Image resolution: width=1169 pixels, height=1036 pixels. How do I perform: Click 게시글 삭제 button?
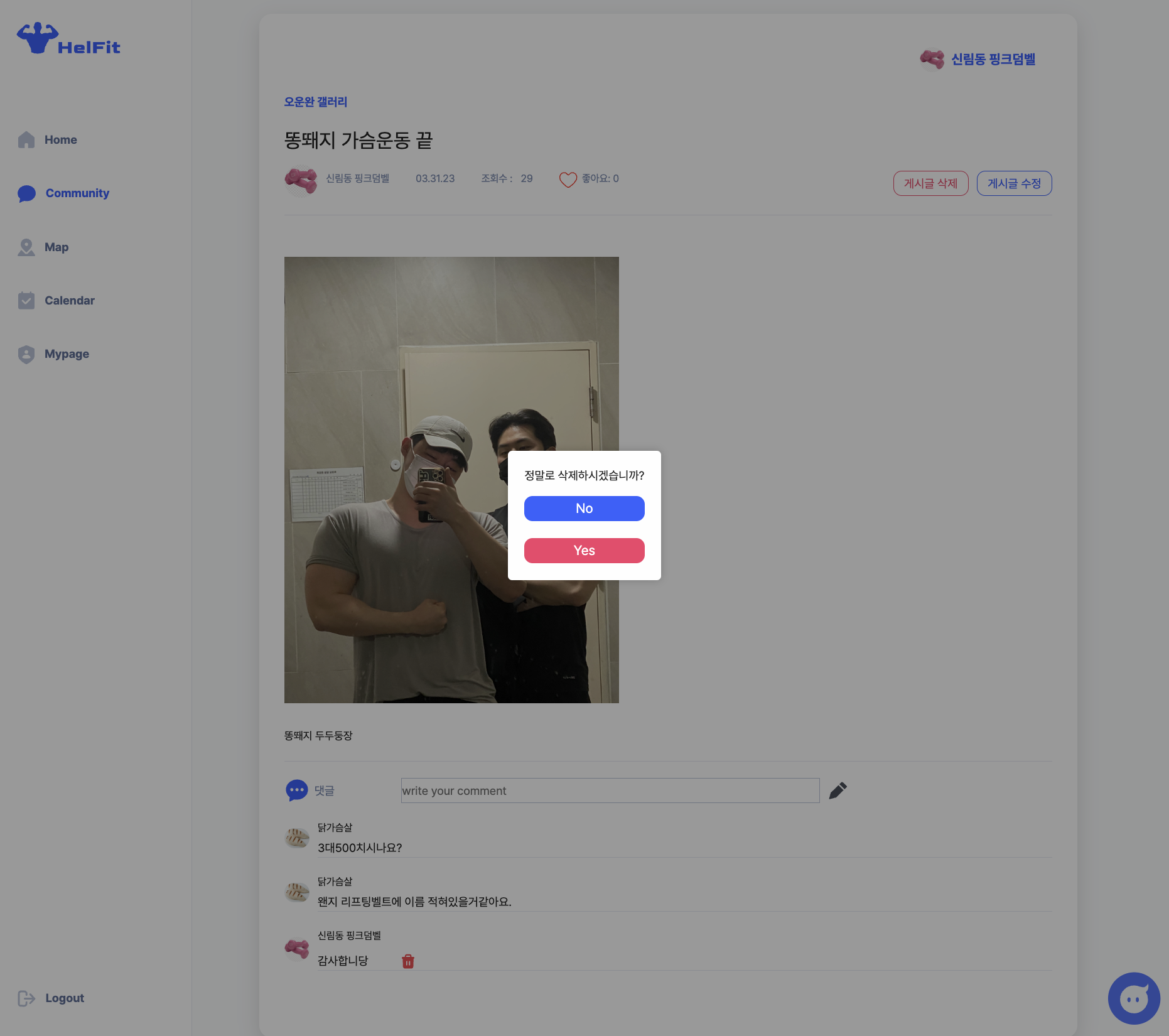(x=931, y=183)
